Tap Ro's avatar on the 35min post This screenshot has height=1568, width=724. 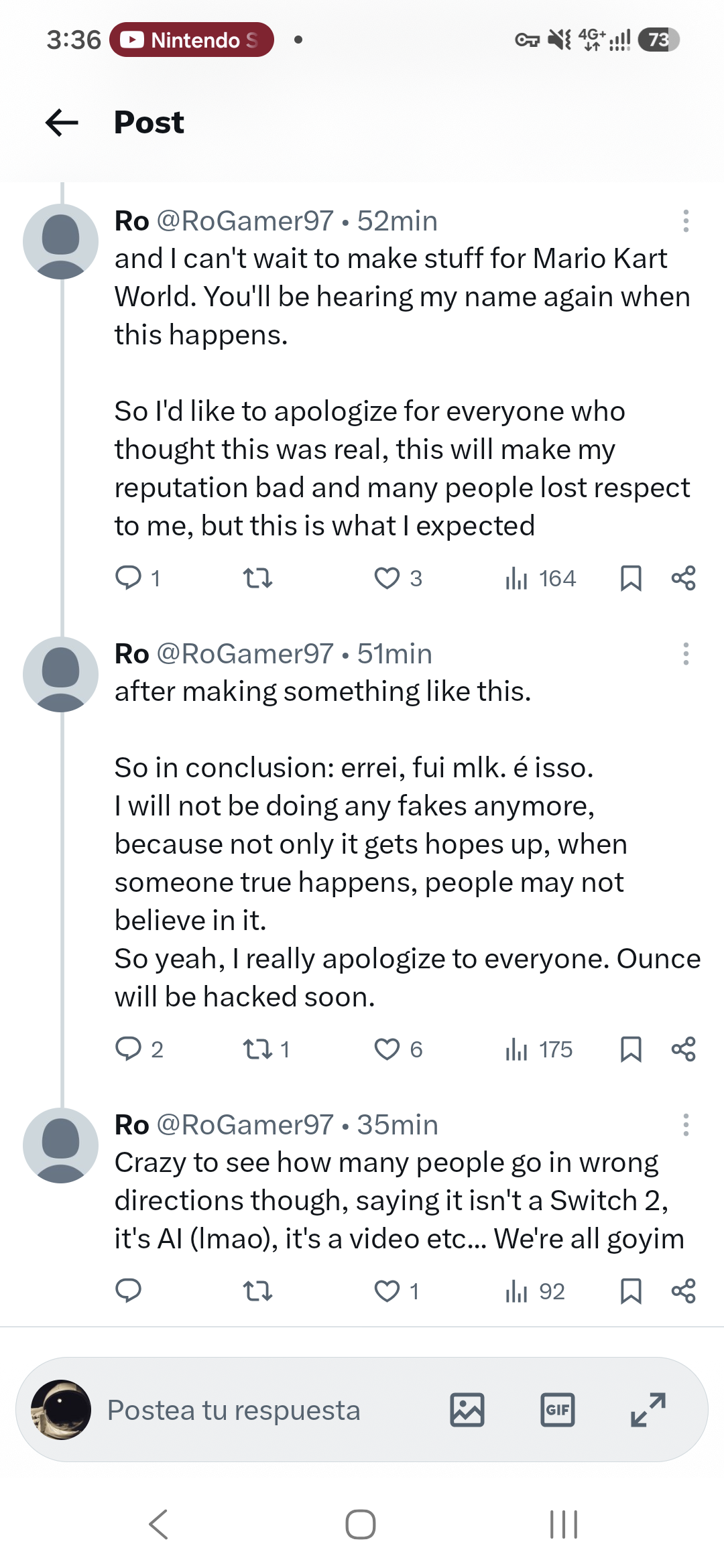tap(61, 1145)
